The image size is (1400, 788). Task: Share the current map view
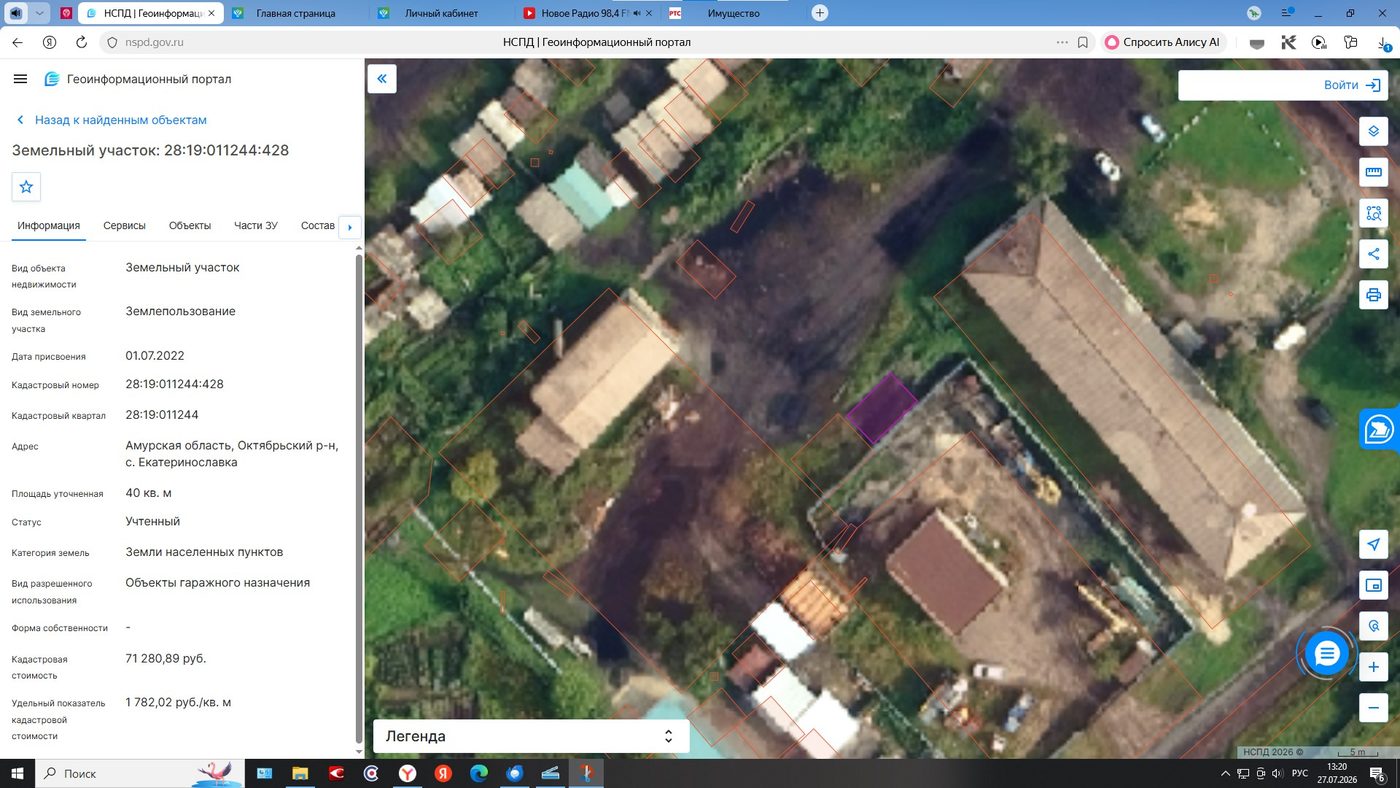(x=1373, y=254)
